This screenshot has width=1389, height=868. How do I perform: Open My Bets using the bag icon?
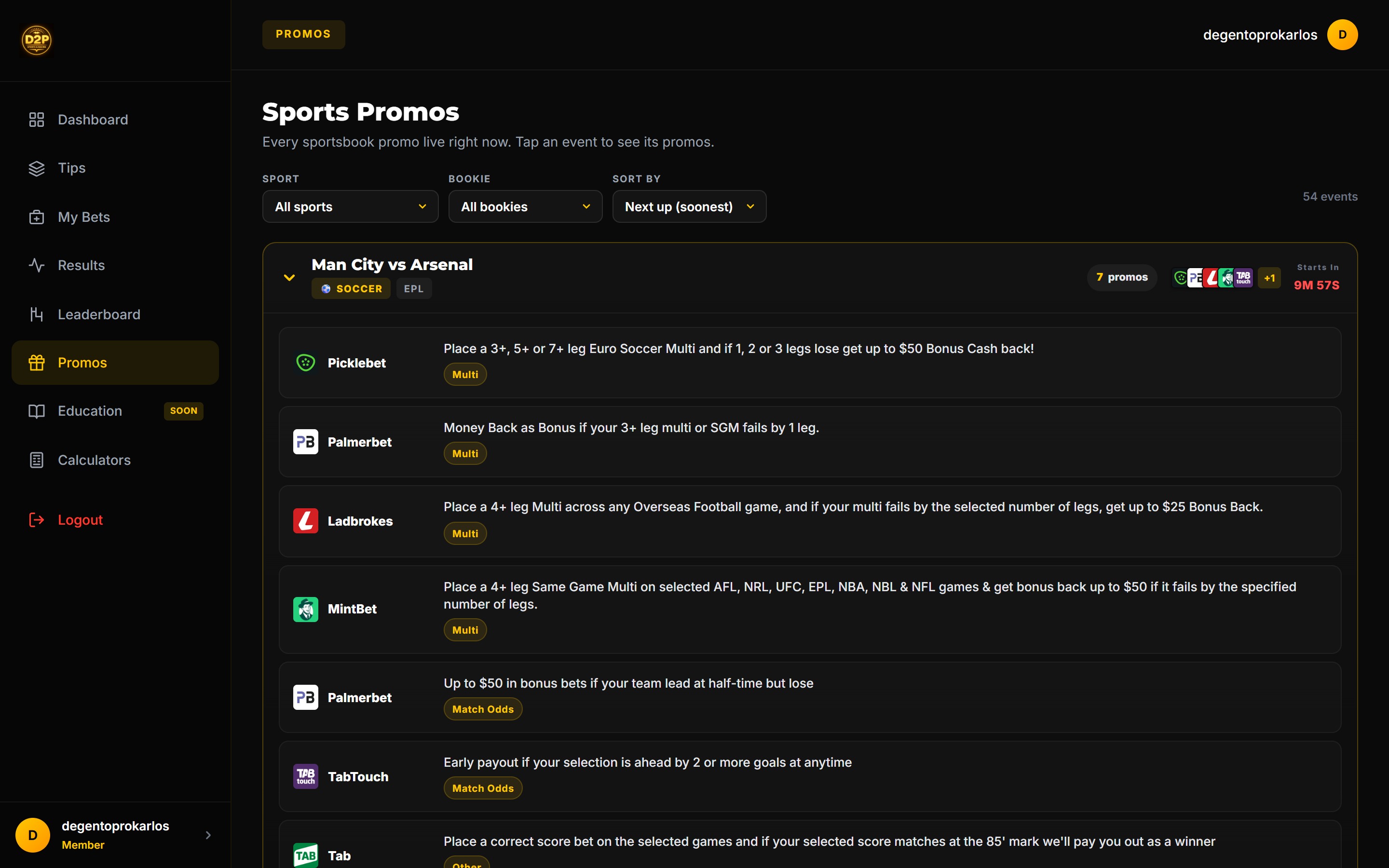36,217
